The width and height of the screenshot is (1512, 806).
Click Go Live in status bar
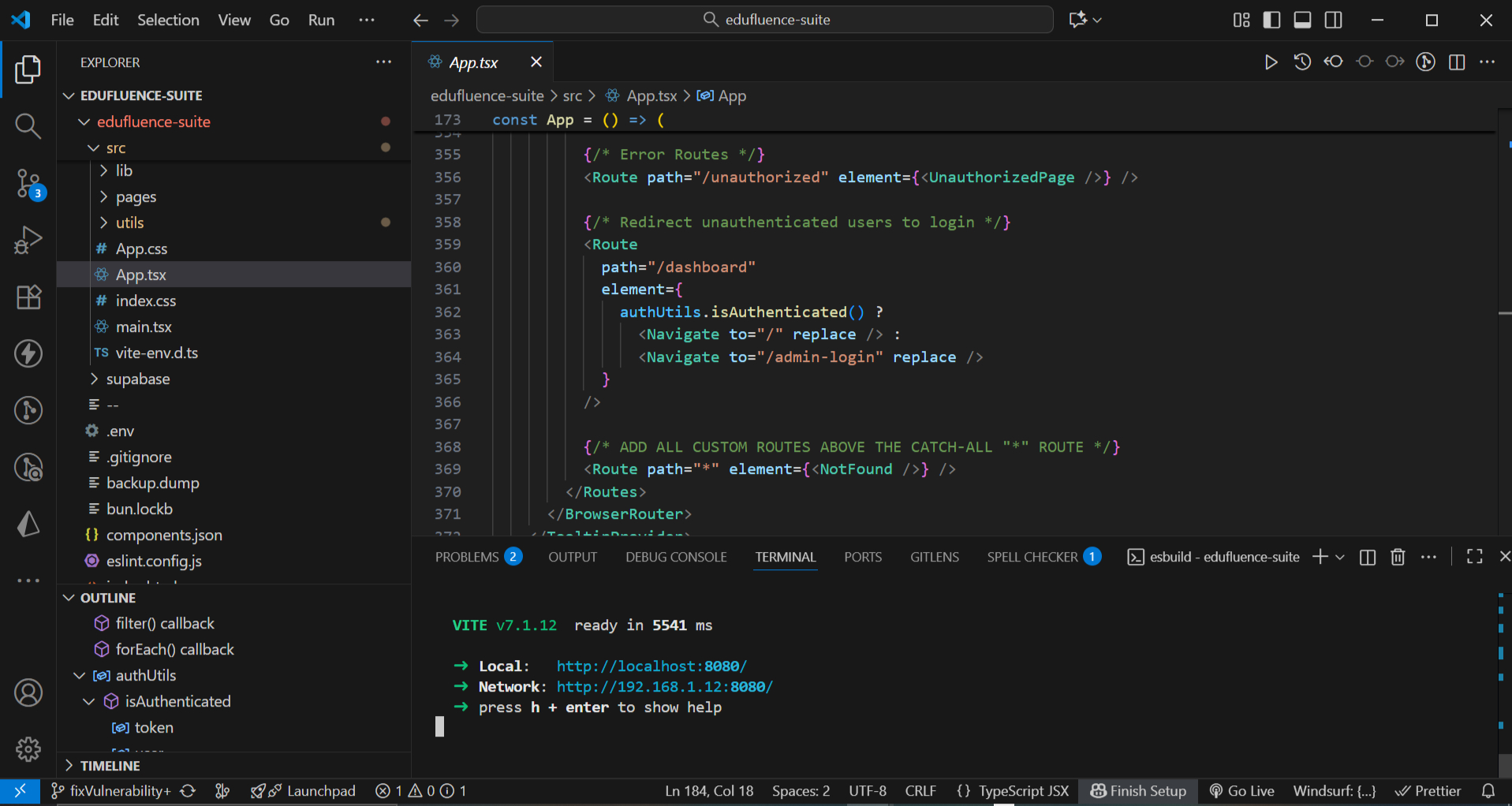1242,791
